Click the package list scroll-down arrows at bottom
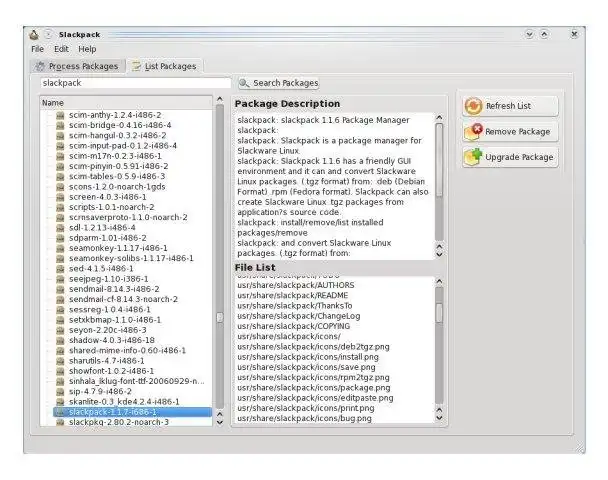 (x=220, y=418)
